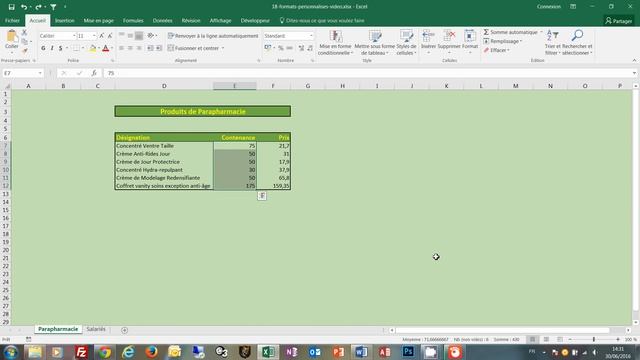Open the Remplissage dropdown

(503, 41)
